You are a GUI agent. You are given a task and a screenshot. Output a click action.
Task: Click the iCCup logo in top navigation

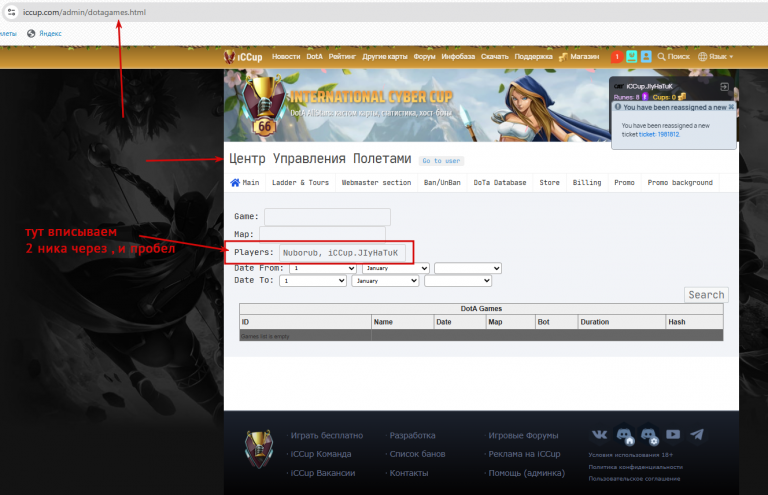(243, 57)
